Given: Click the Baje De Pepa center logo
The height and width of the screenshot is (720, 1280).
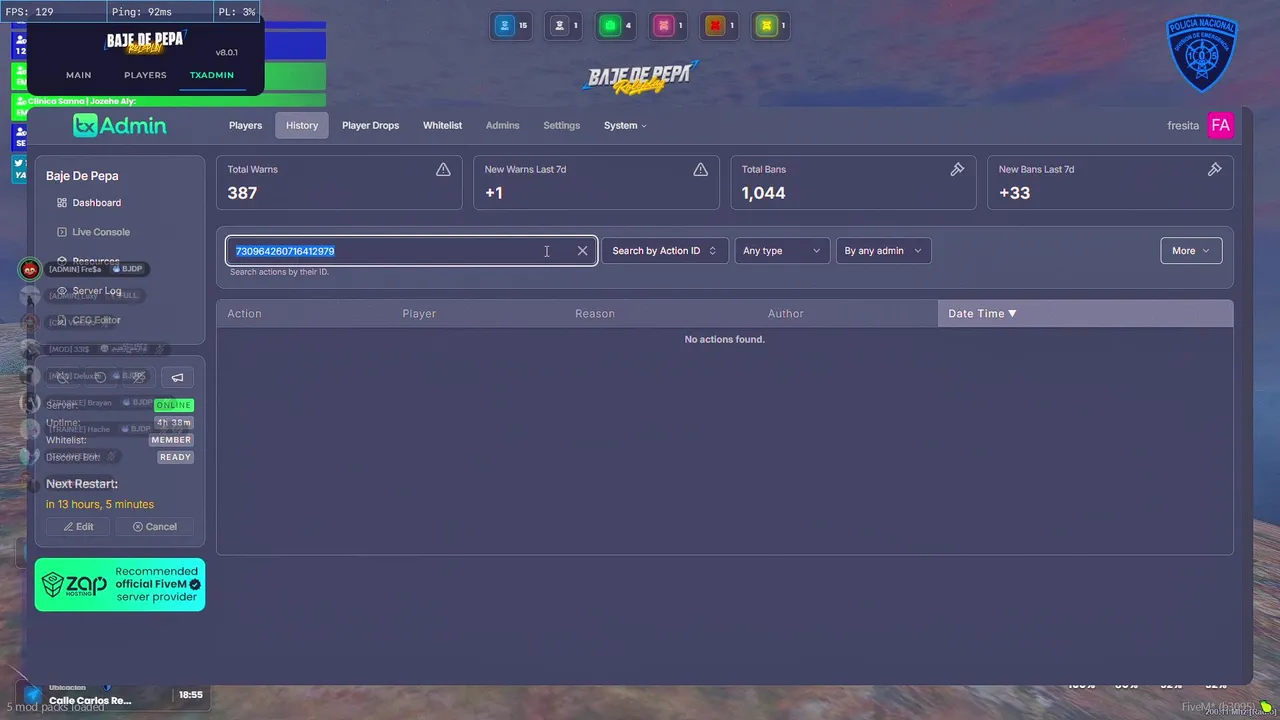Looking at the screenshot, I should 641,78.
